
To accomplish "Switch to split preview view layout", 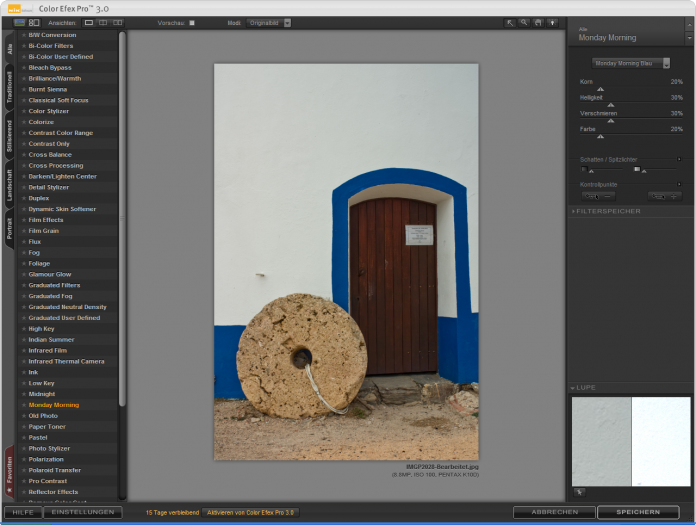I will pyautogui.click(x=103, y=22).
